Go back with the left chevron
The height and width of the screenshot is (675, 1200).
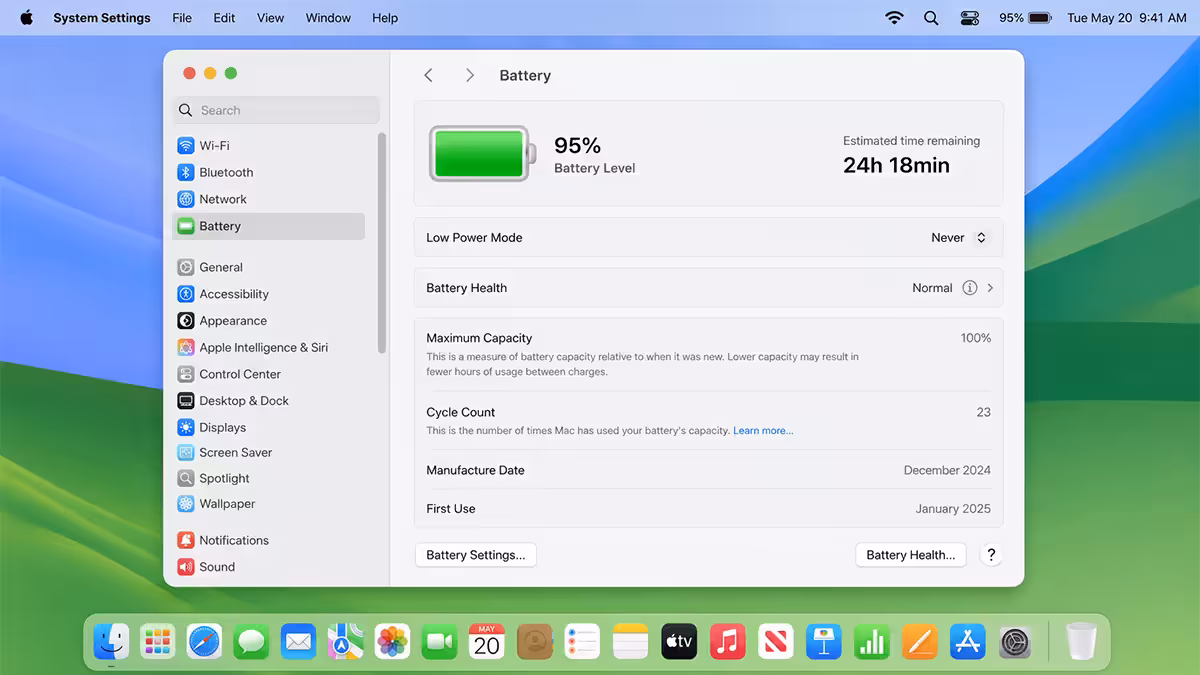tap(428, 76)
